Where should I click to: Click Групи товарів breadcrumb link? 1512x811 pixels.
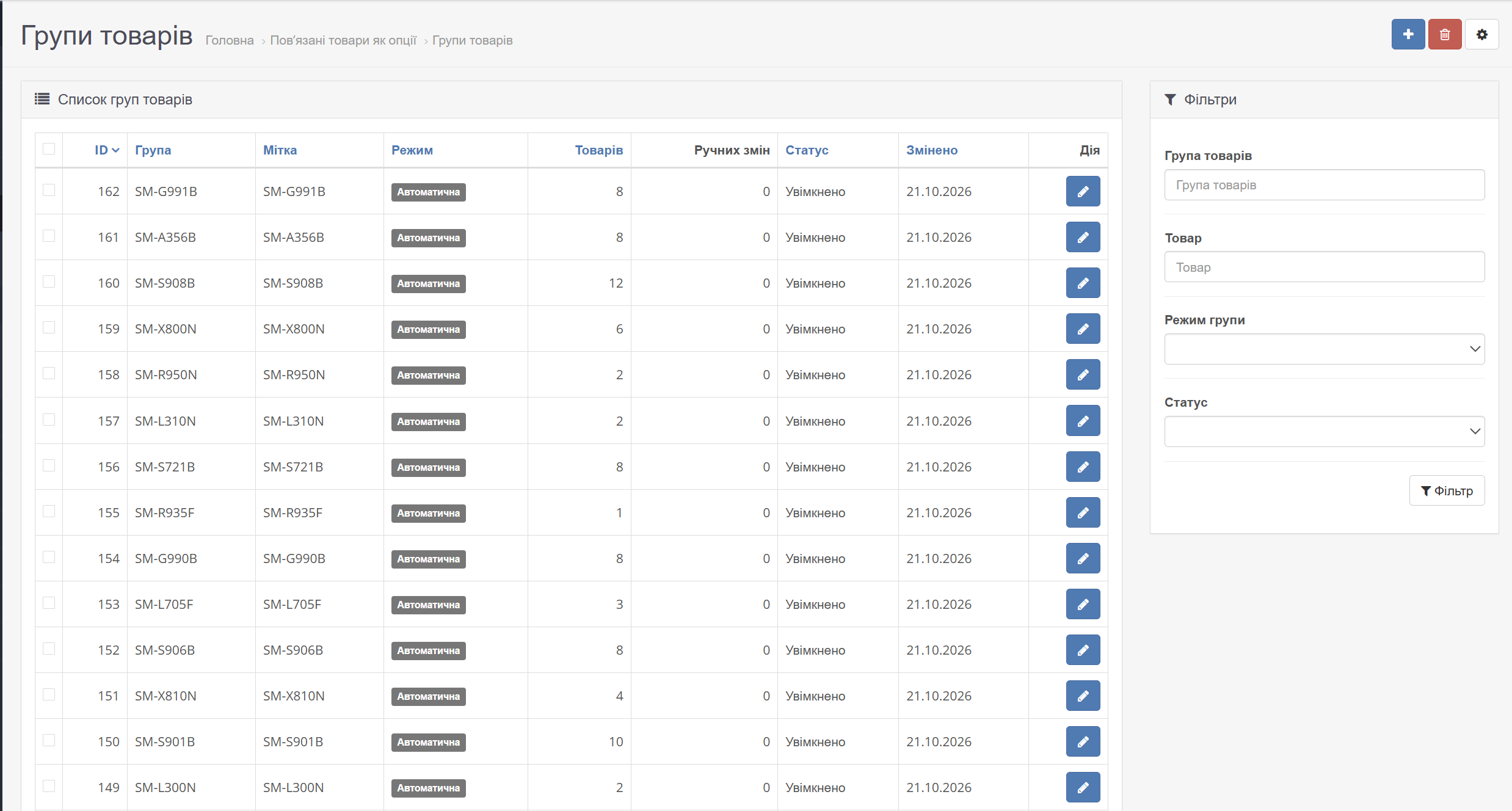click(472, 40)
